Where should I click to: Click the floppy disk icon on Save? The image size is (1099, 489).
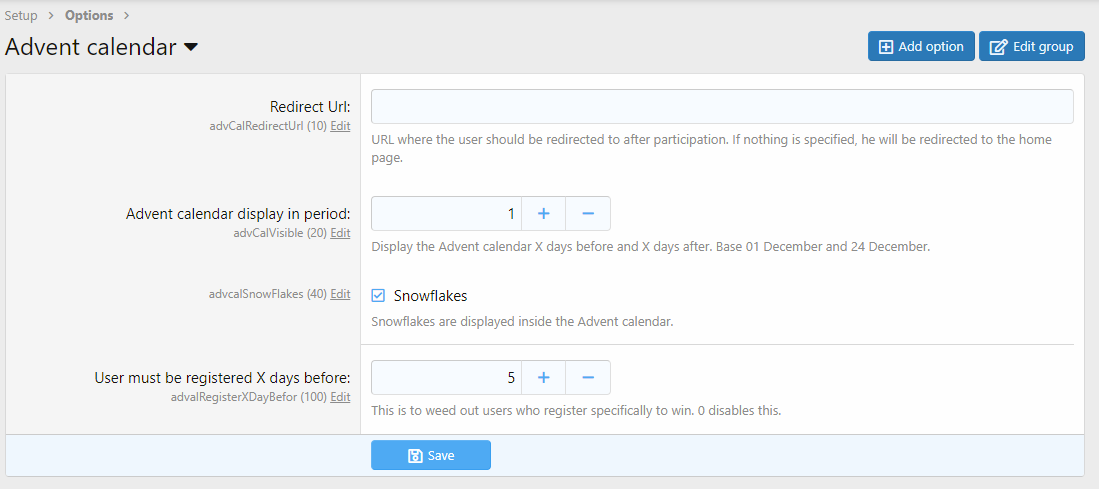415,455
